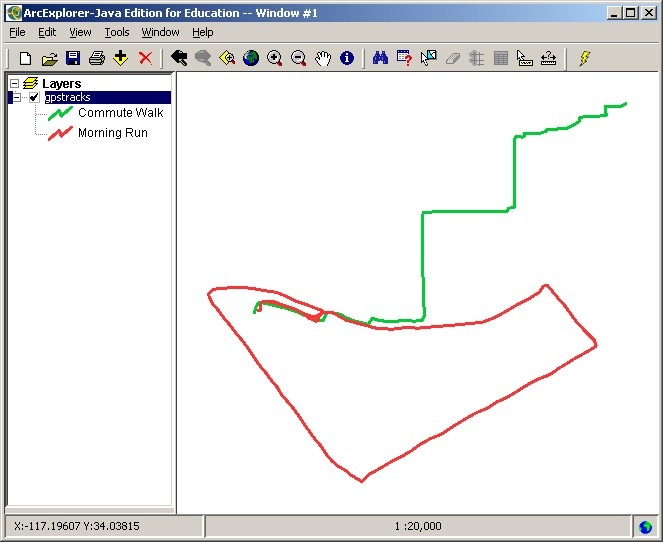Go to previous extent arrow icon
Image resolution: width=663 pixels, height=542 pixels.
click(x=179, y=58)
